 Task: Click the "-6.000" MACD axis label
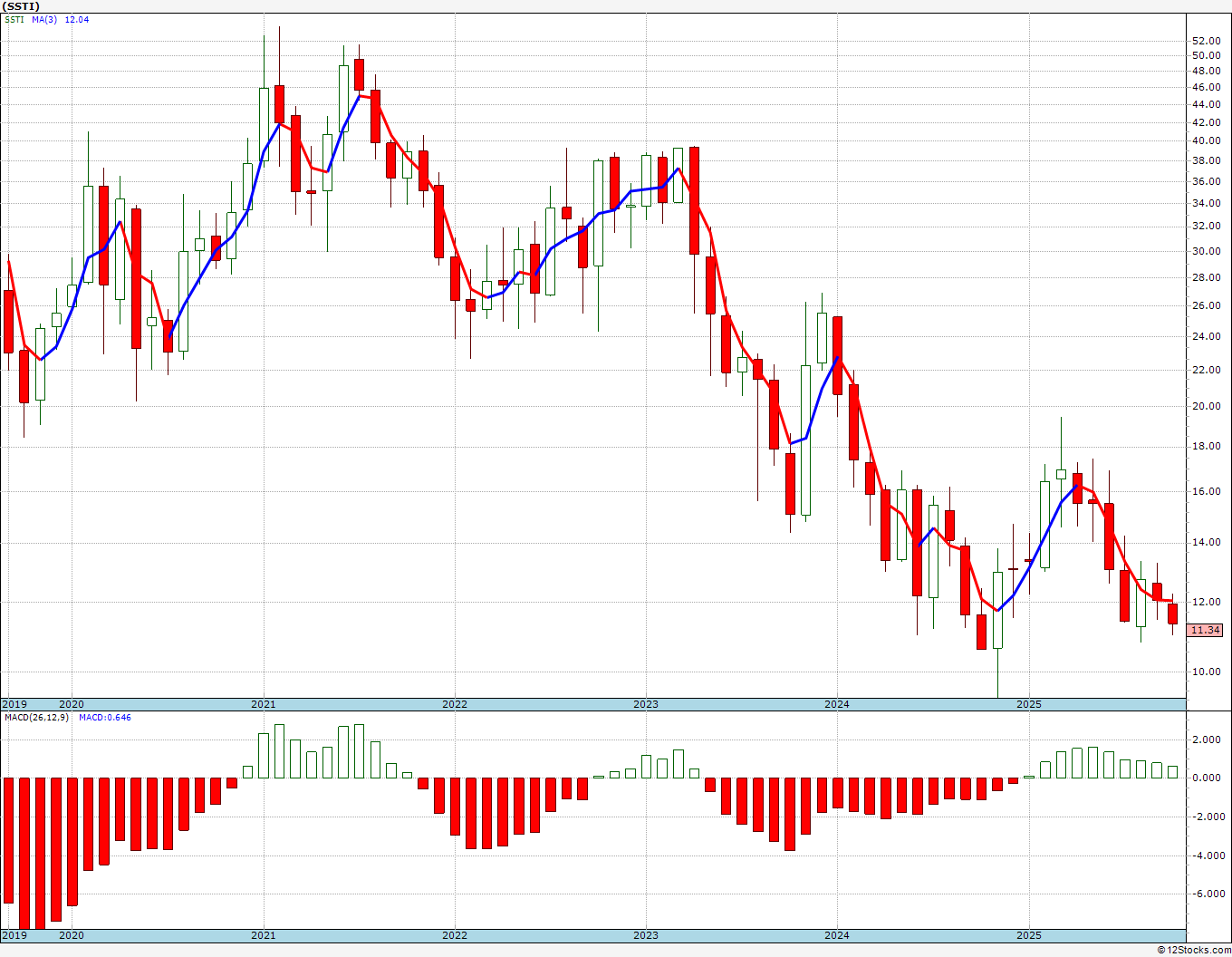click(1207, 894)
